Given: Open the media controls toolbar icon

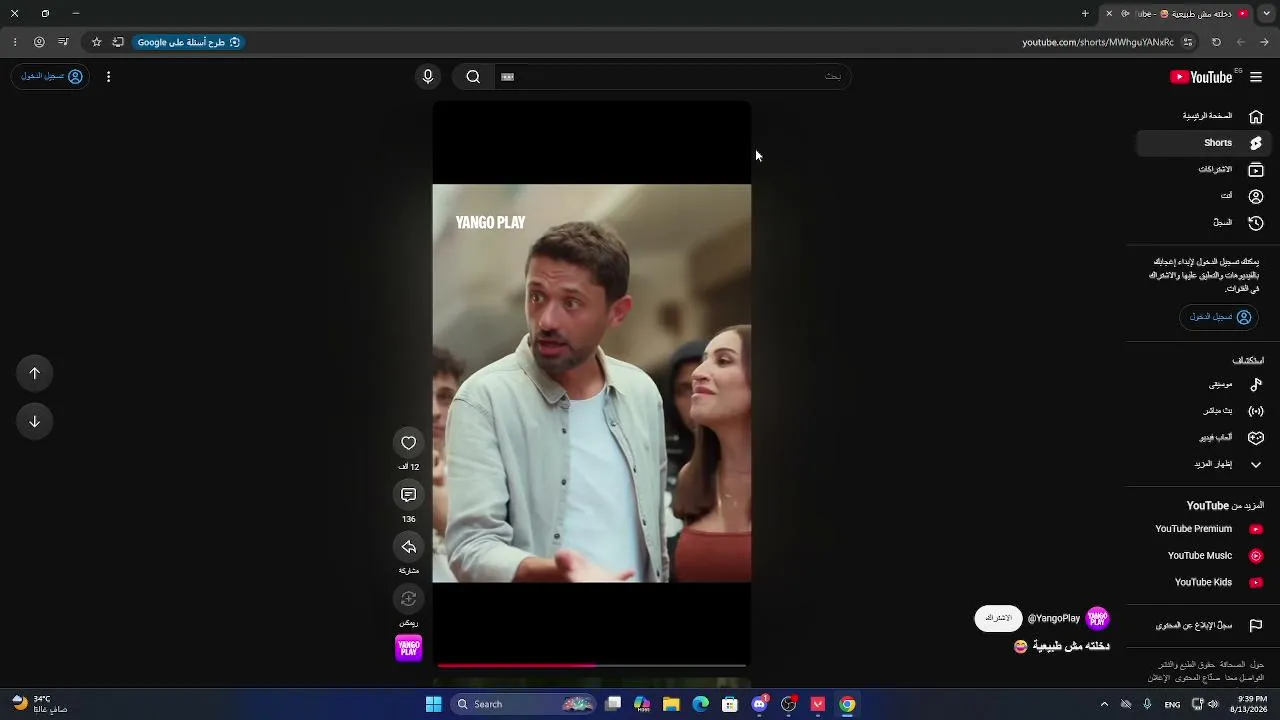Looking at the screenshot, I should (63, 42).
